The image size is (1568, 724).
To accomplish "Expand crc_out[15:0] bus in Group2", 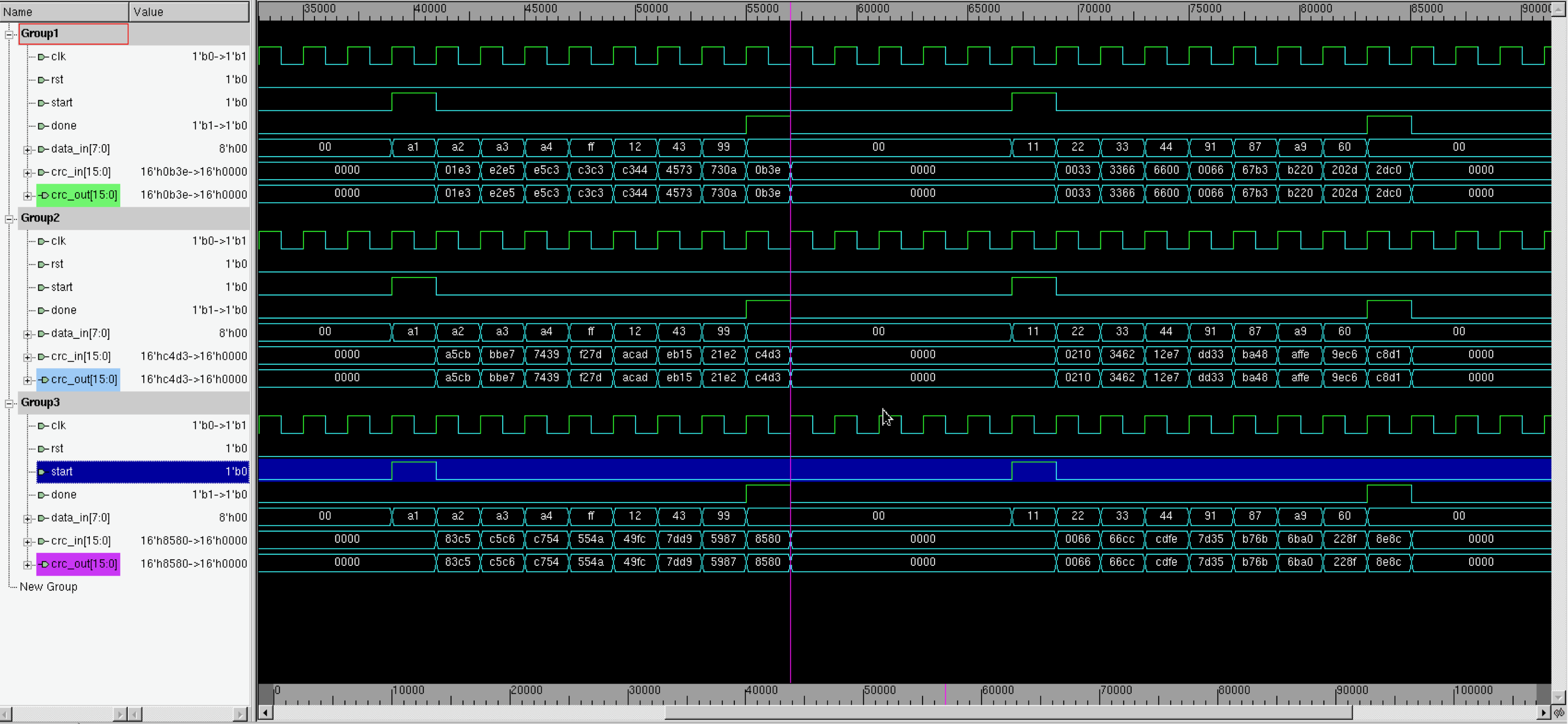I will click(27, 380).
